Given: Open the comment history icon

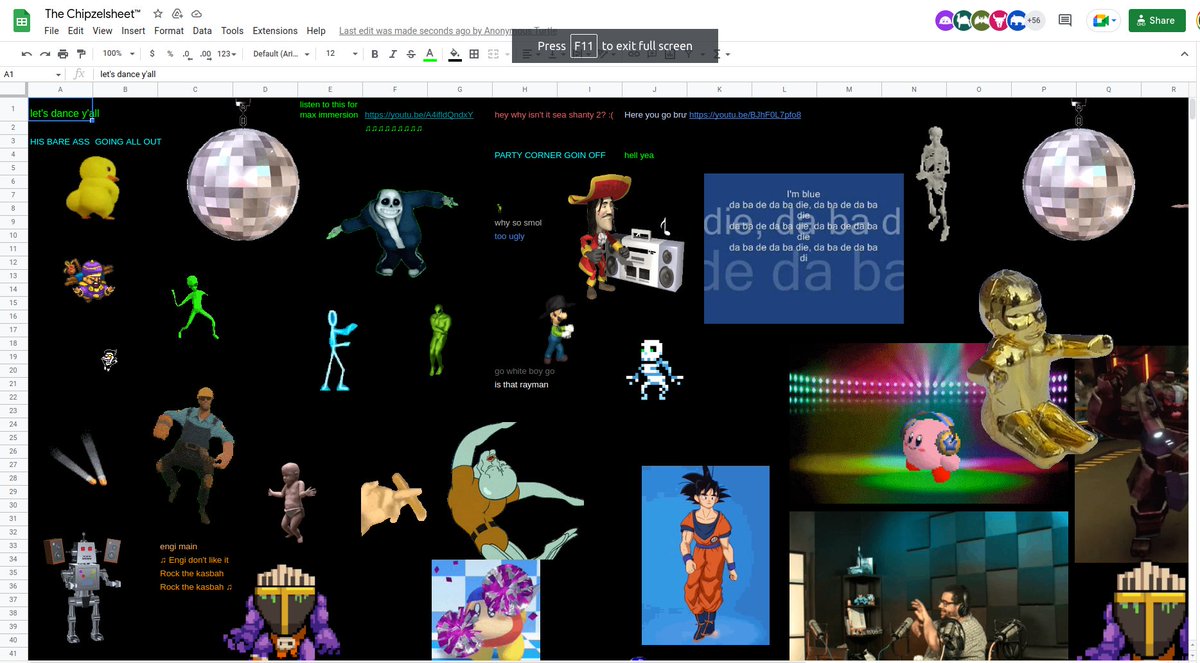Looking at the screenshot, I should [x=1065, y=20].
